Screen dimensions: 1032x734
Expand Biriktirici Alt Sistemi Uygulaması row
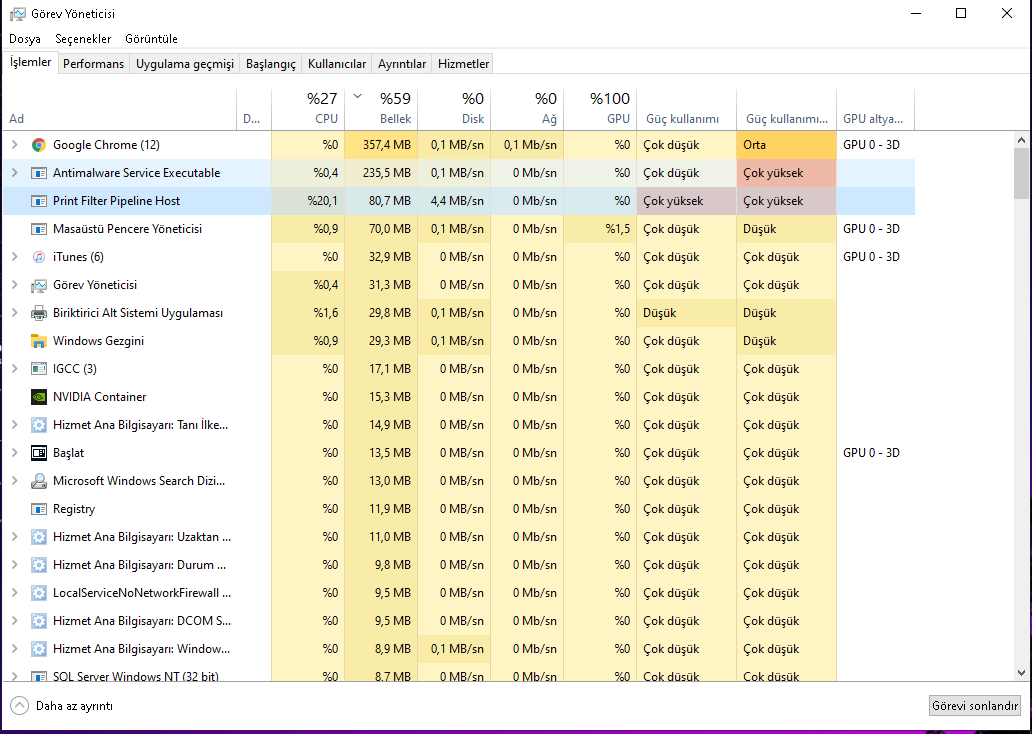[x=14, y=313]
